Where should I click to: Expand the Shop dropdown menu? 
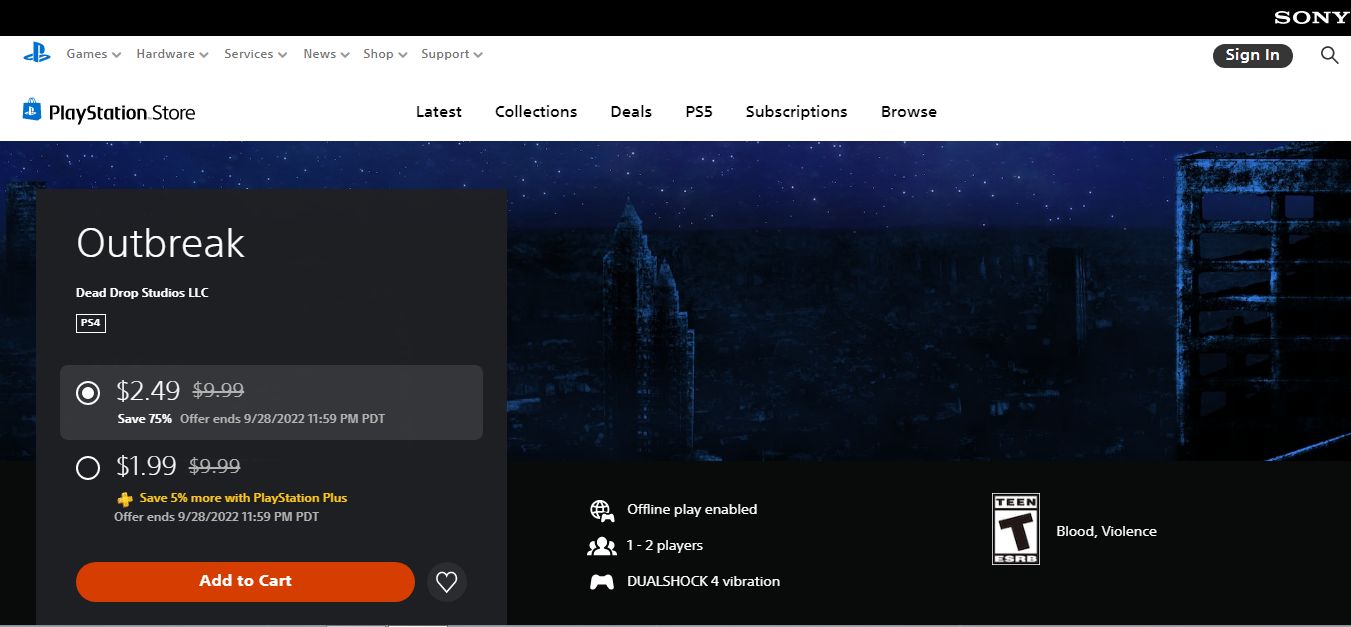(385, 54)
